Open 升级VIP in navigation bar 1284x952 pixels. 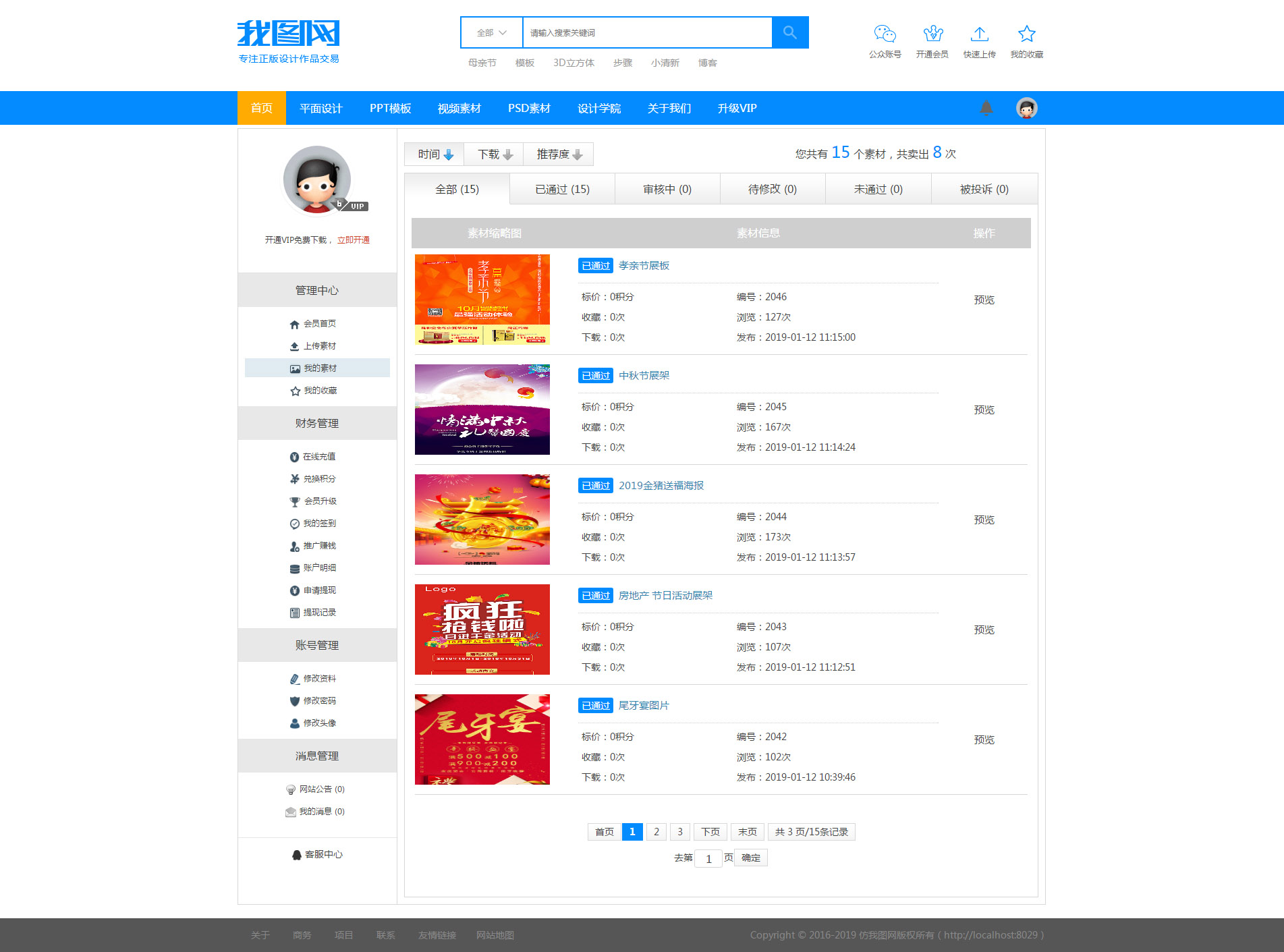pos(737,108)
